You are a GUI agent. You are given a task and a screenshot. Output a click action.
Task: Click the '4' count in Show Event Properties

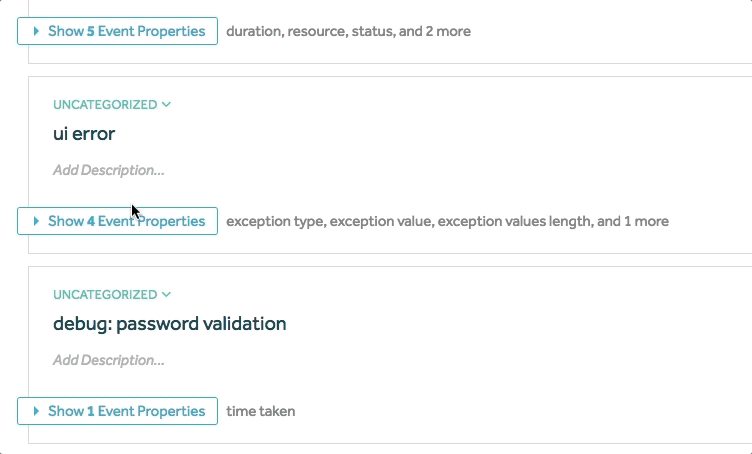coord(91,221)
